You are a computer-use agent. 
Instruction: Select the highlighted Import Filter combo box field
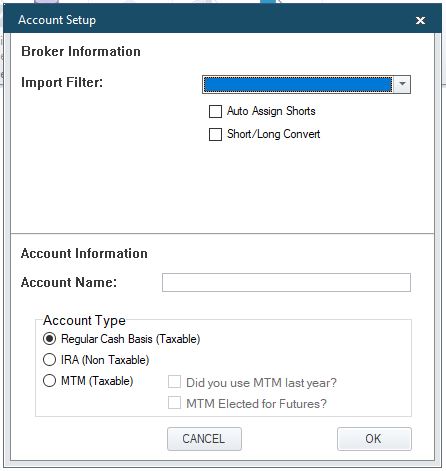(x=298, y=84)
